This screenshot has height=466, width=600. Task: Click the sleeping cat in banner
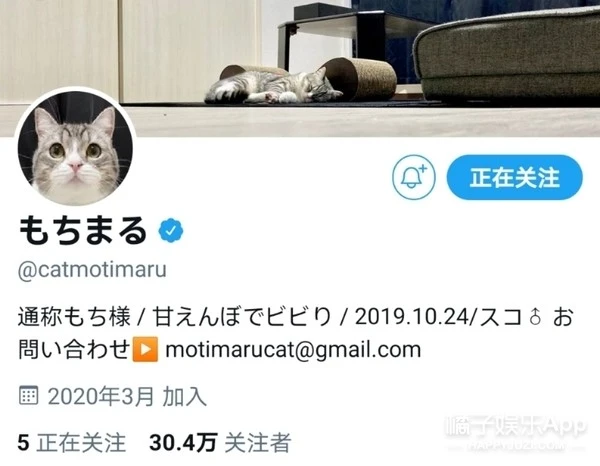click(273, 87)
